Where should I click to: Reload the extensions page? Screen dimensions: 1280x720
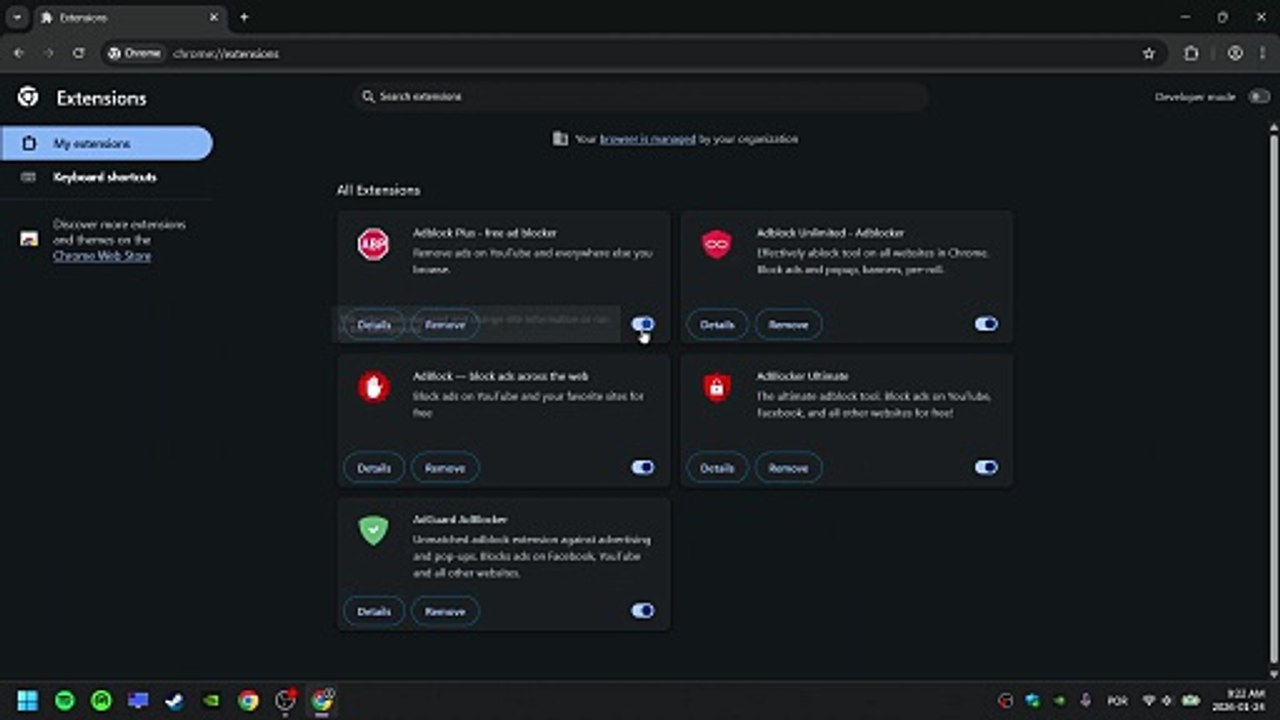[78, 53]
